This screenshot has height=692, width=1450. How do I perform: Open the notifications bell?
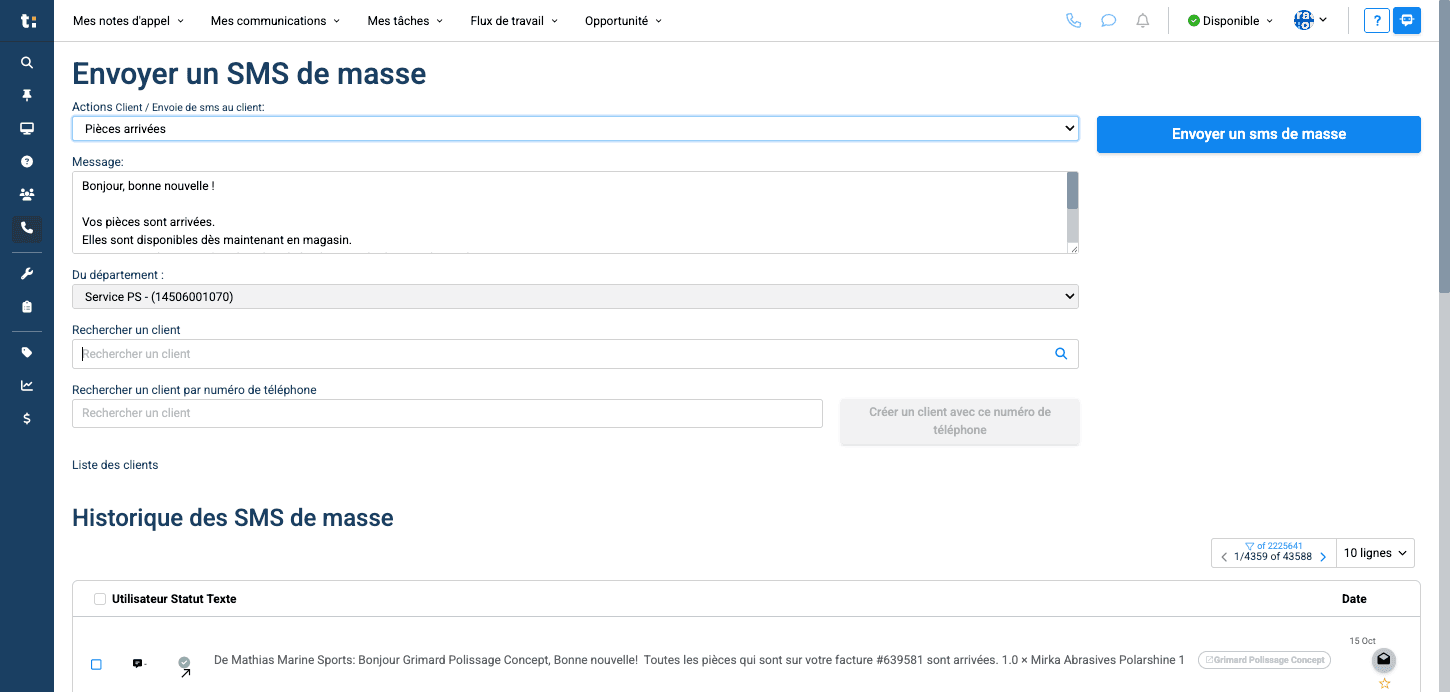(1143, 20)
